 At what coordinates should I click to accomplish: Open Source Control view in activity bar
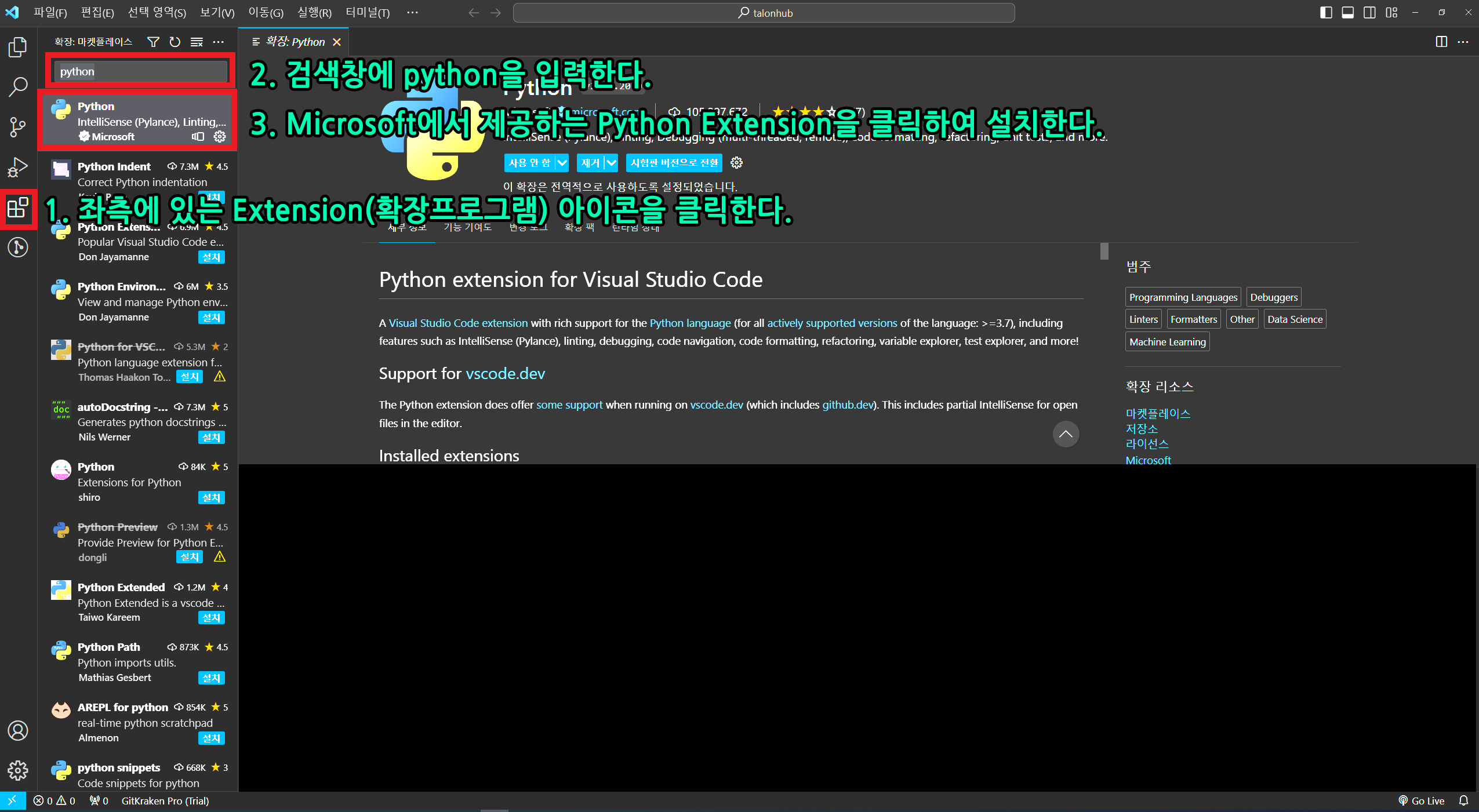click(17, 127)
